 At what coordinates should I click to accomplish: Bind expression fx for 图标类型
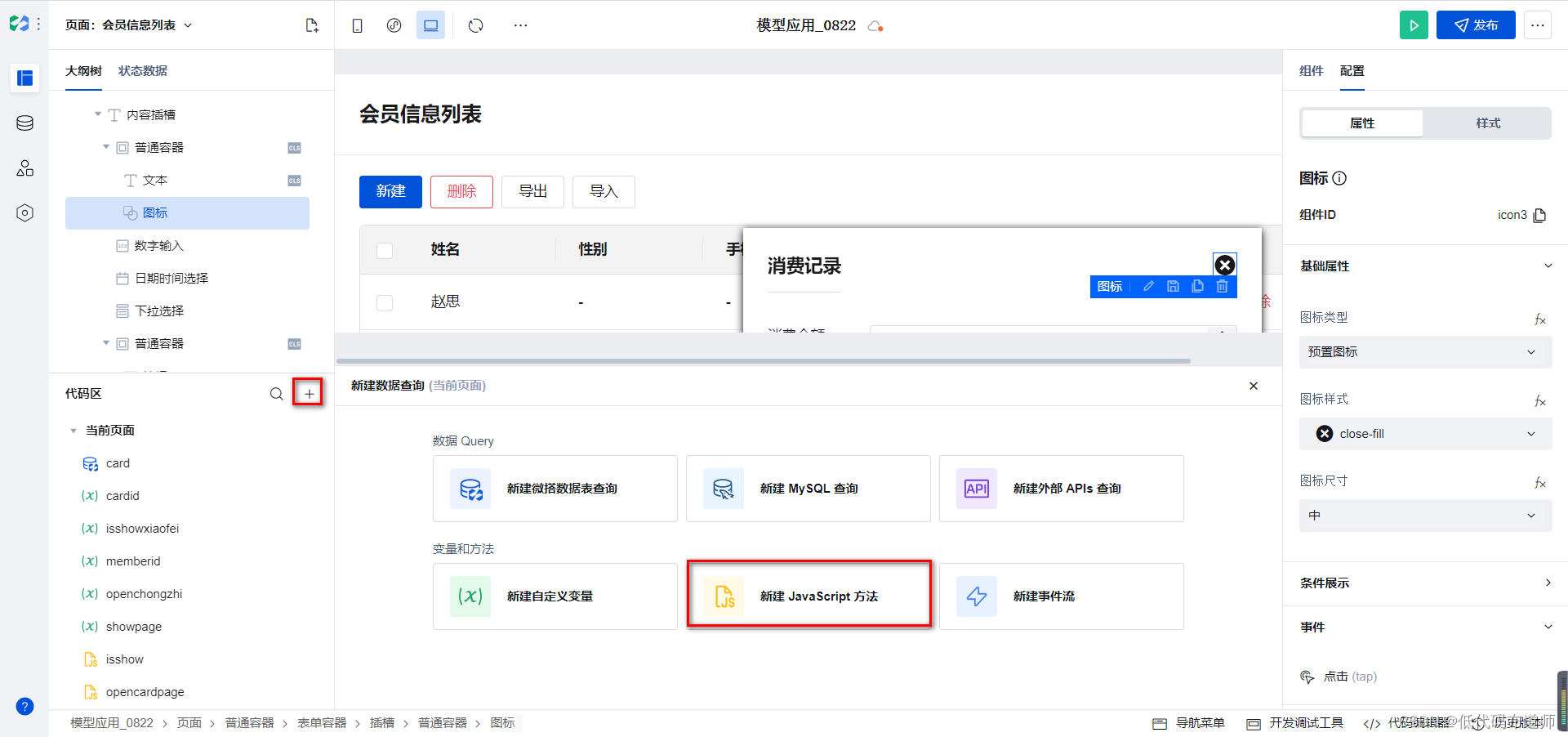(x=1540, y=319)
